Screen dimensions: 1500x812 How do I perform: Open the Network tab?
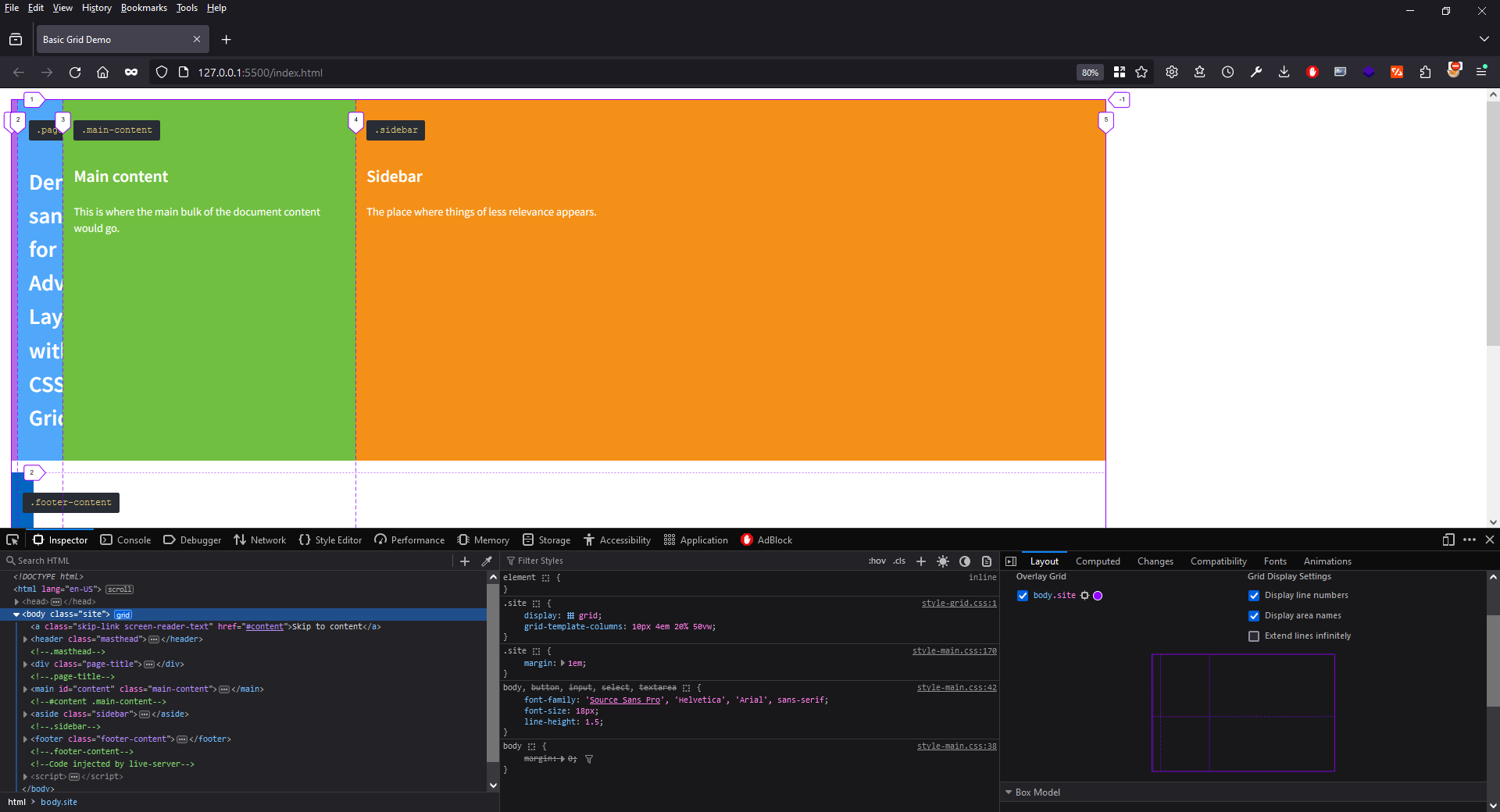pyautogui.click(x=259, y=540)
